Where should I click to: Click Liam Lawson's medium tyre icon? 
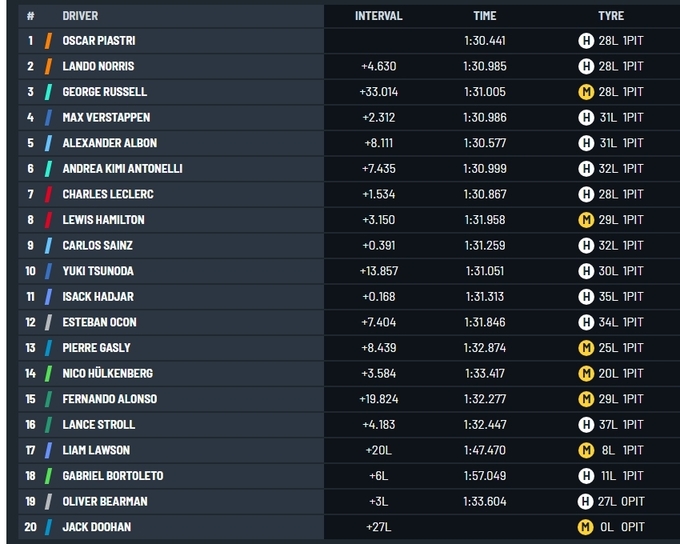(x=586, y=451)
